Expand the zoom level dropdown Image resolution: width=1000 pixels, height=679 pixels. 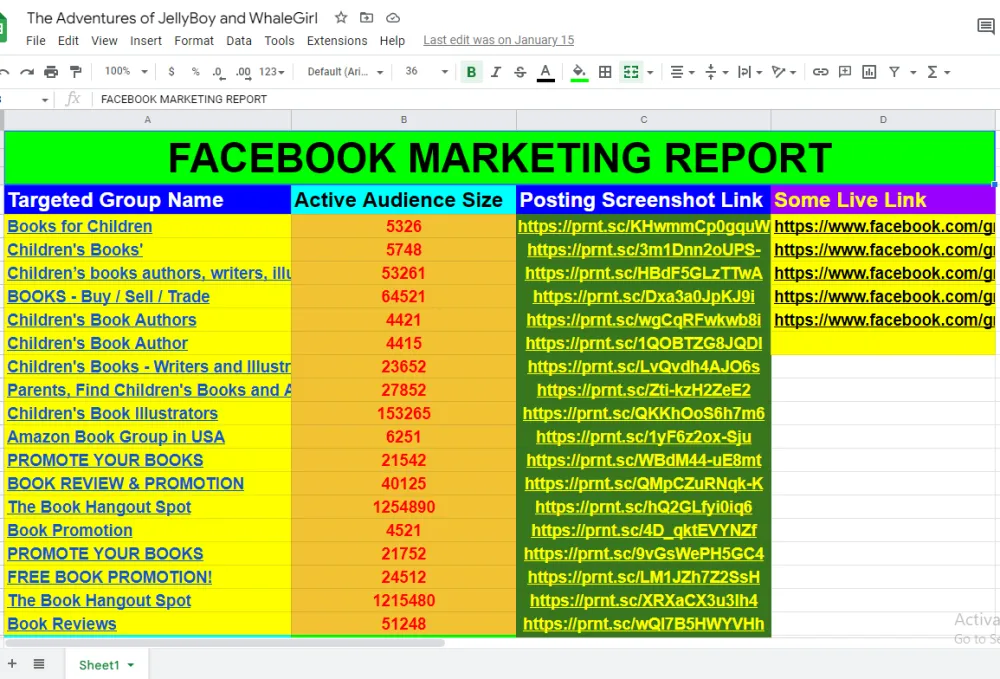tap(126, 72)
